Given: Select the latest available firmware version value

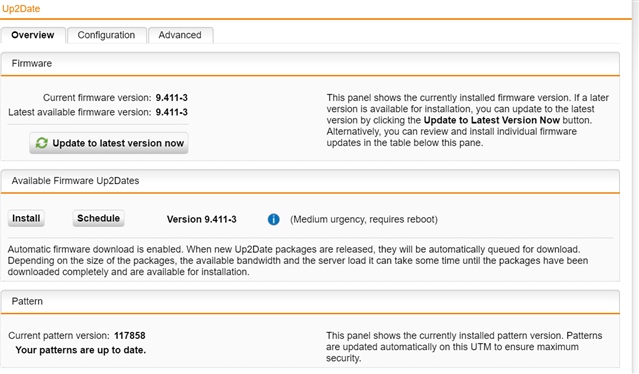Looking at the screenshot, I should click(172, 112).
